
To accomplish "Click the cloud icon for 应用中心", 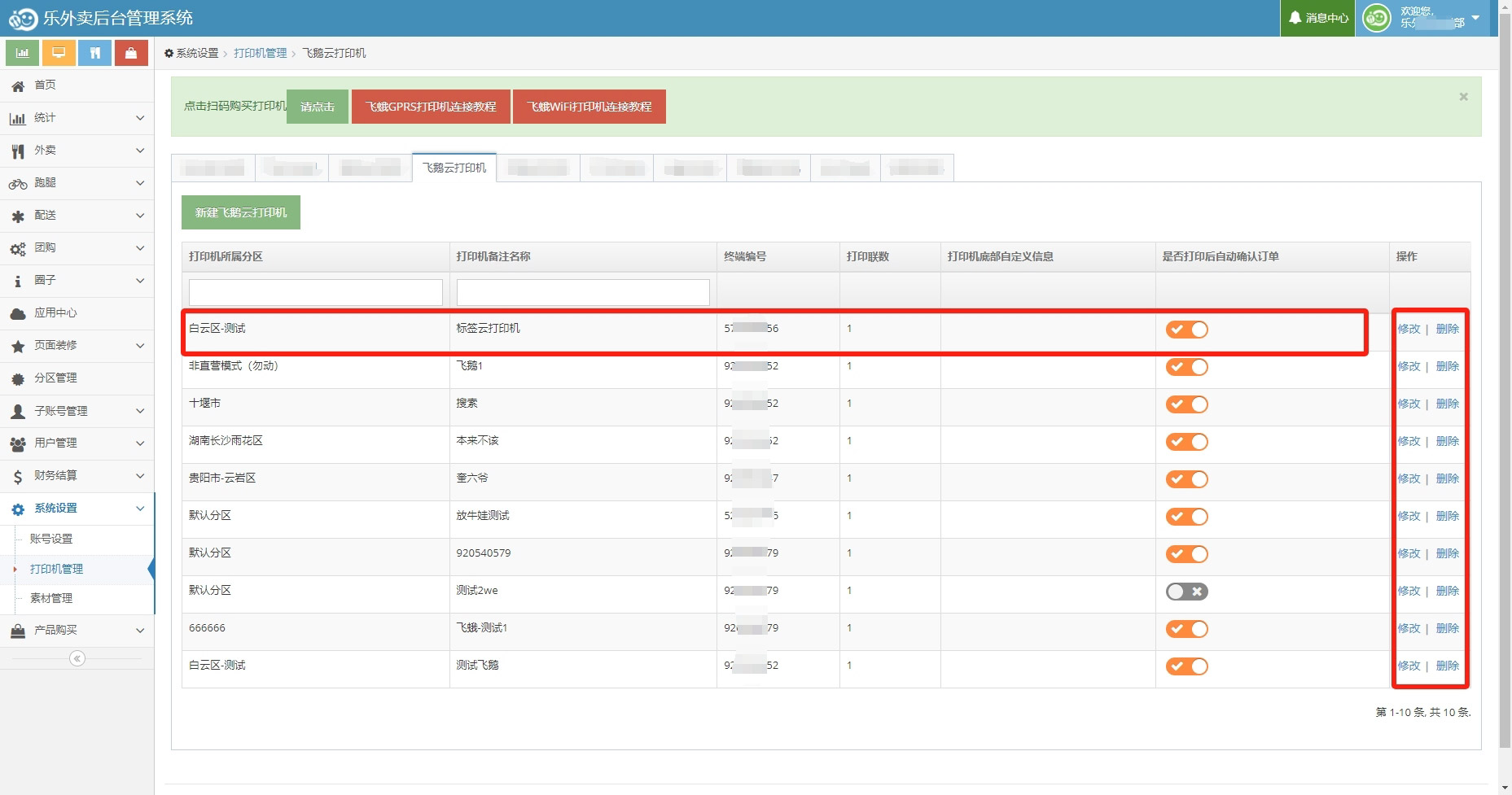I will 18,313.
